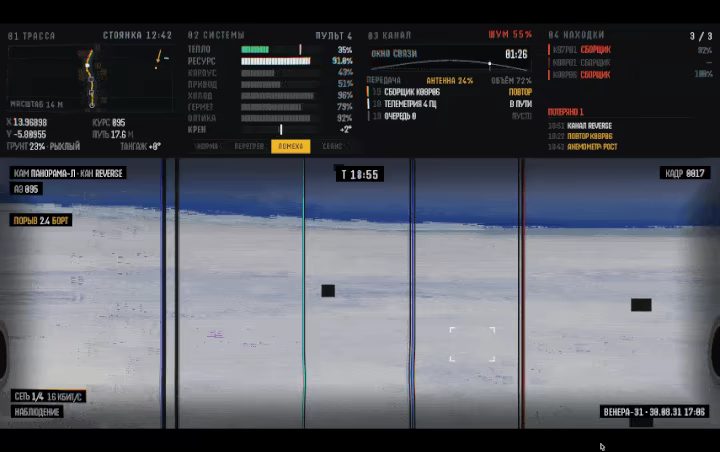Click the orange ПОВТОР retry status
720x452 pixels.
pyautogui.click(x=520, y=92)
